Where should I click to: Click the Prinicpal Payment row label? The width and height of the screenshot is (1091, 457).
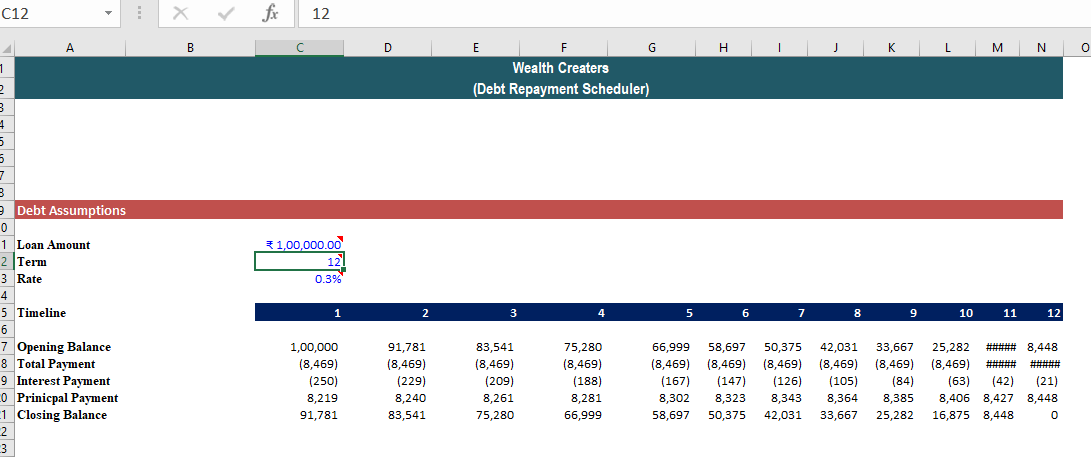click(67, 398)
